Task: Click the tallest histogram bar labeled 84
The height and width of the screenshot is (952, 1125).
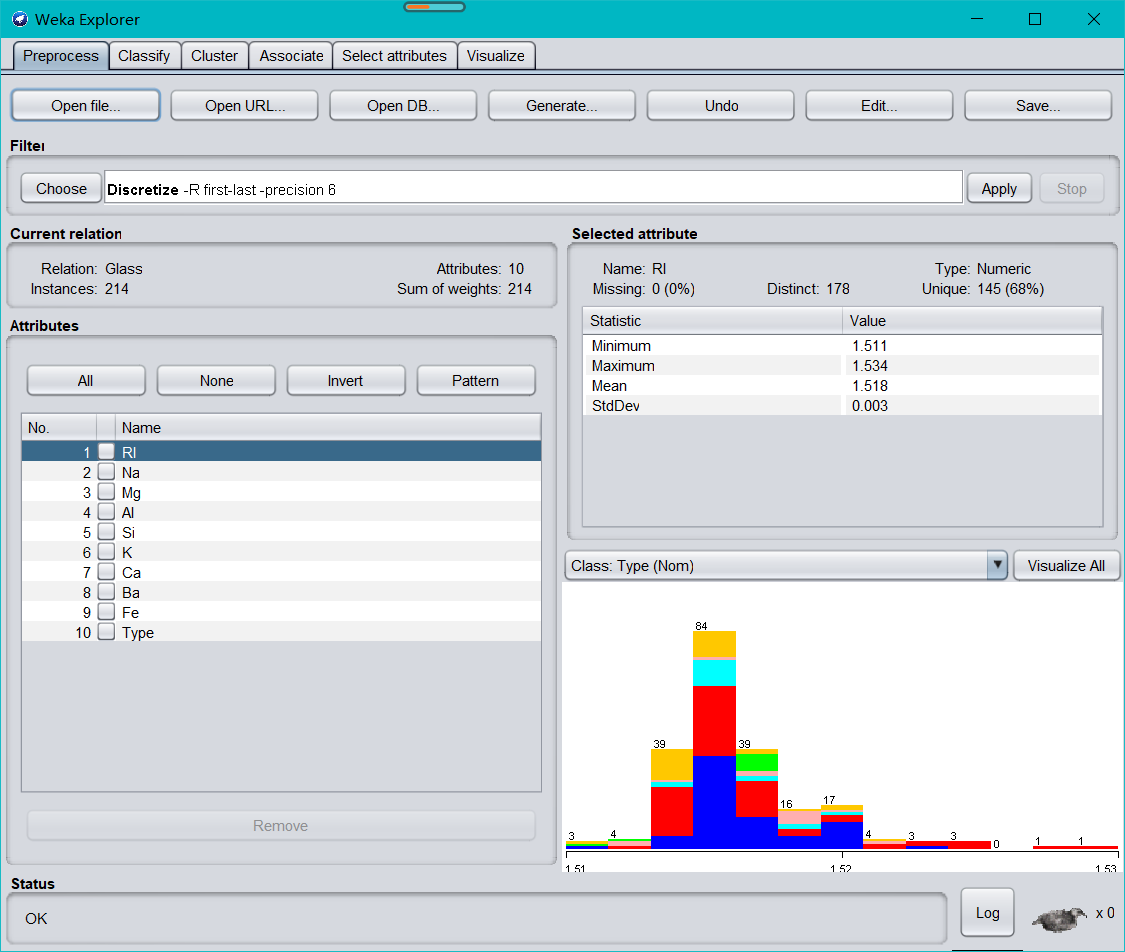Action: pos(714,740)
